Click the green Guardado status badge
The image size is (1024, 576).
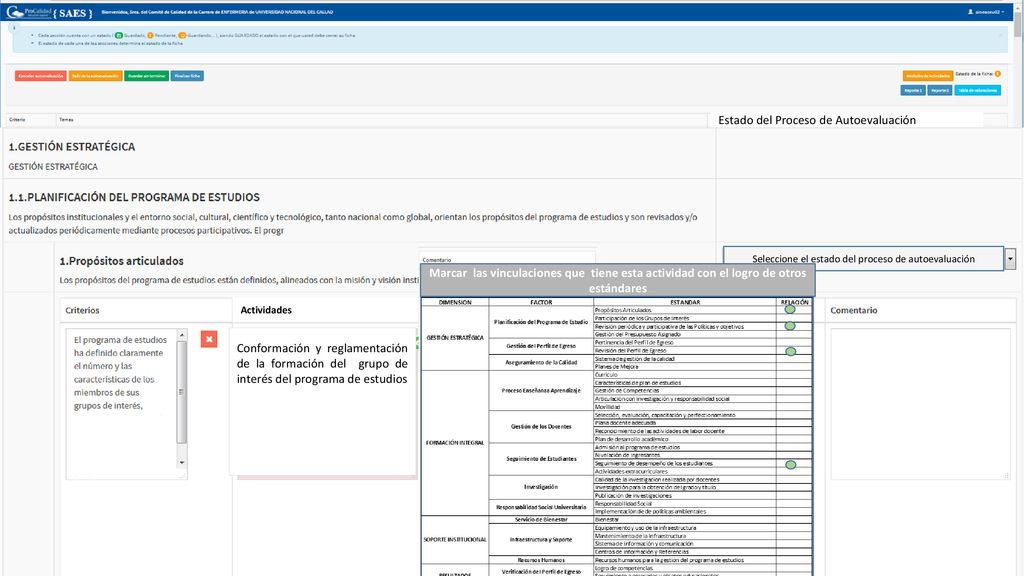(118, 35)
